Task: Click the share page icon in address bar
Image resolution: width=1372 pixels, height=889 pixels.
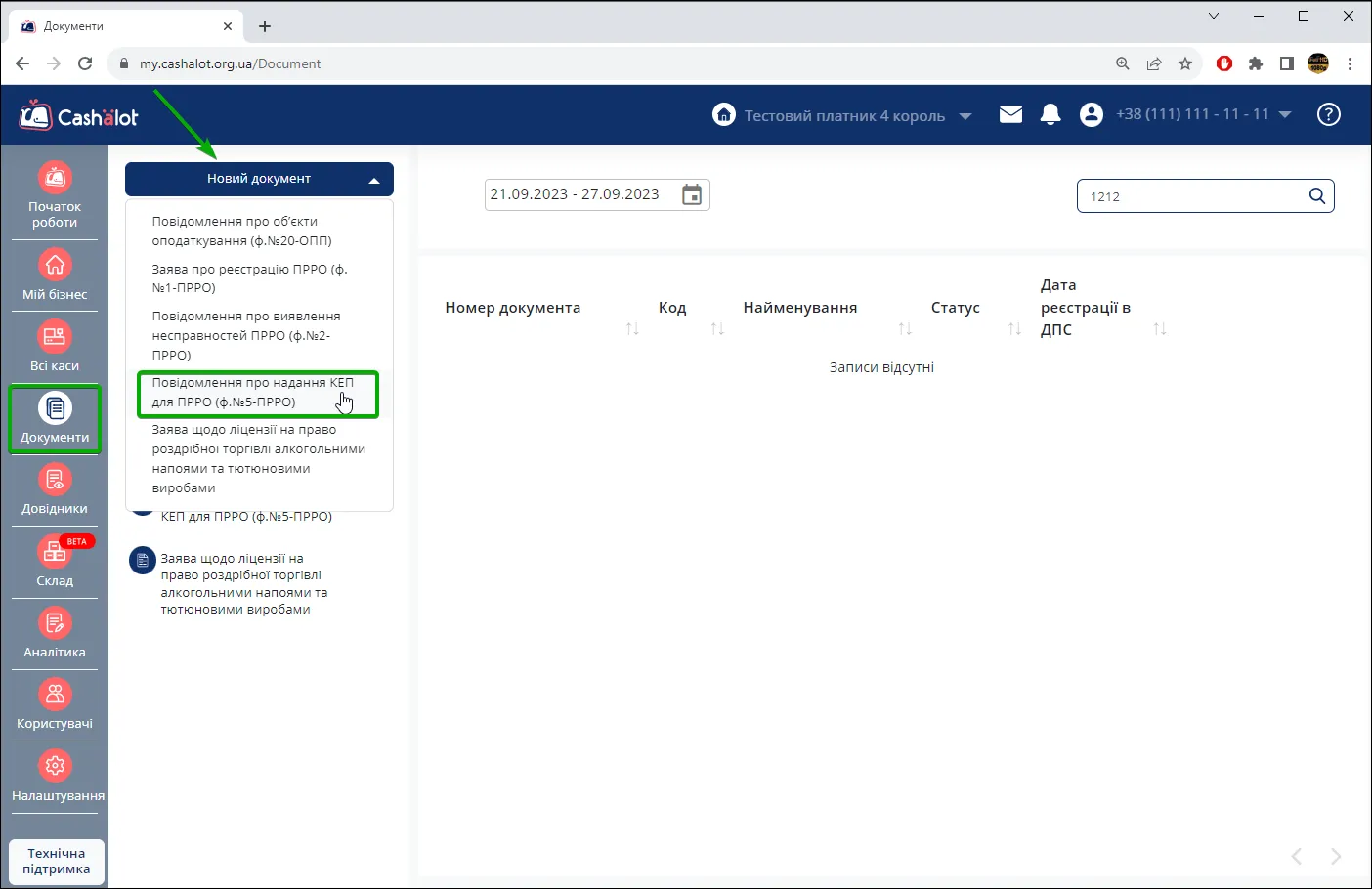Action: [x=1154, y=63]
